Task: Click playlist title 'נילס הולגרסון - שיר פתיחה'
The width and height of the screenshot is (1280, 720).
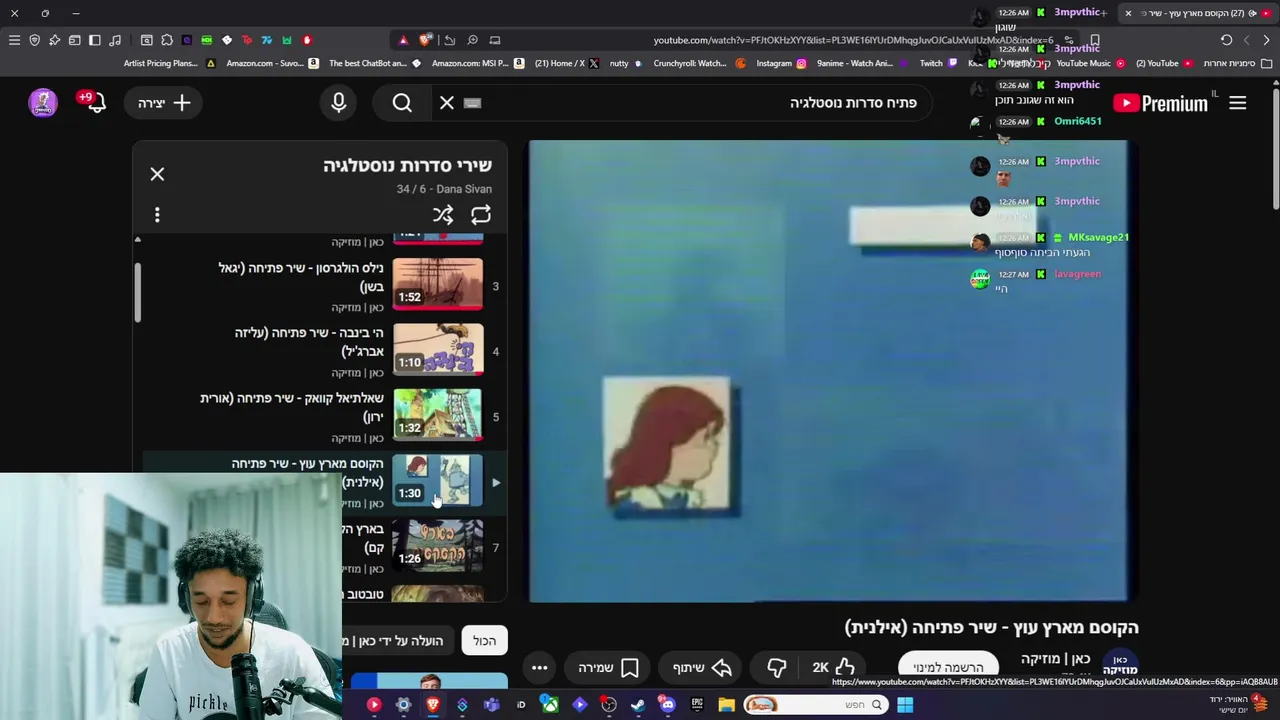Action: tap(301, 277)
